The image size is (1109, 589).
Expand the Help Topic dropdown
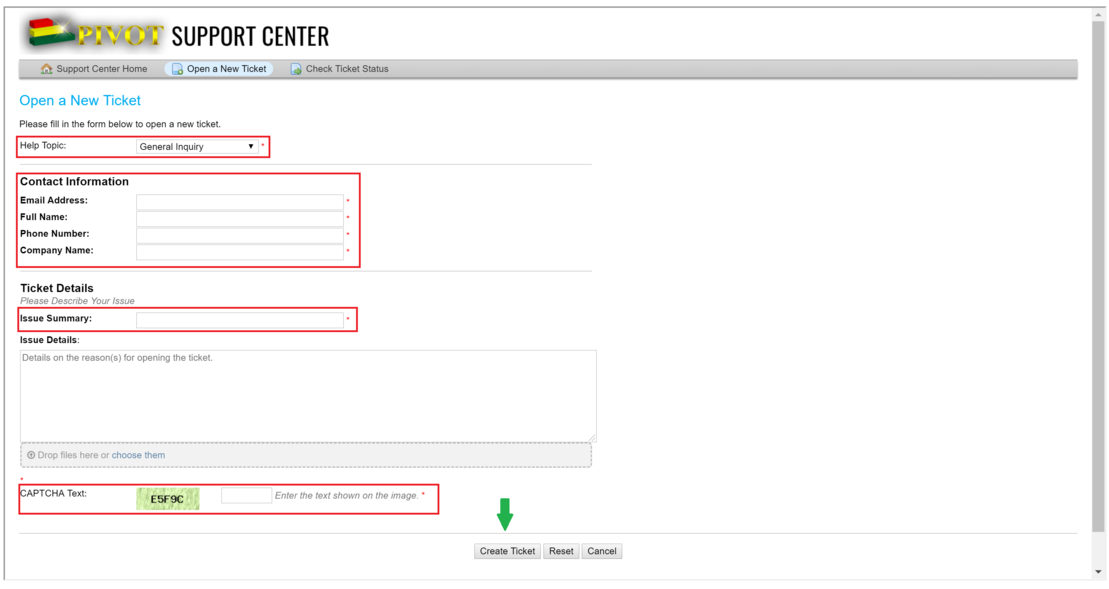pos(197,146)
